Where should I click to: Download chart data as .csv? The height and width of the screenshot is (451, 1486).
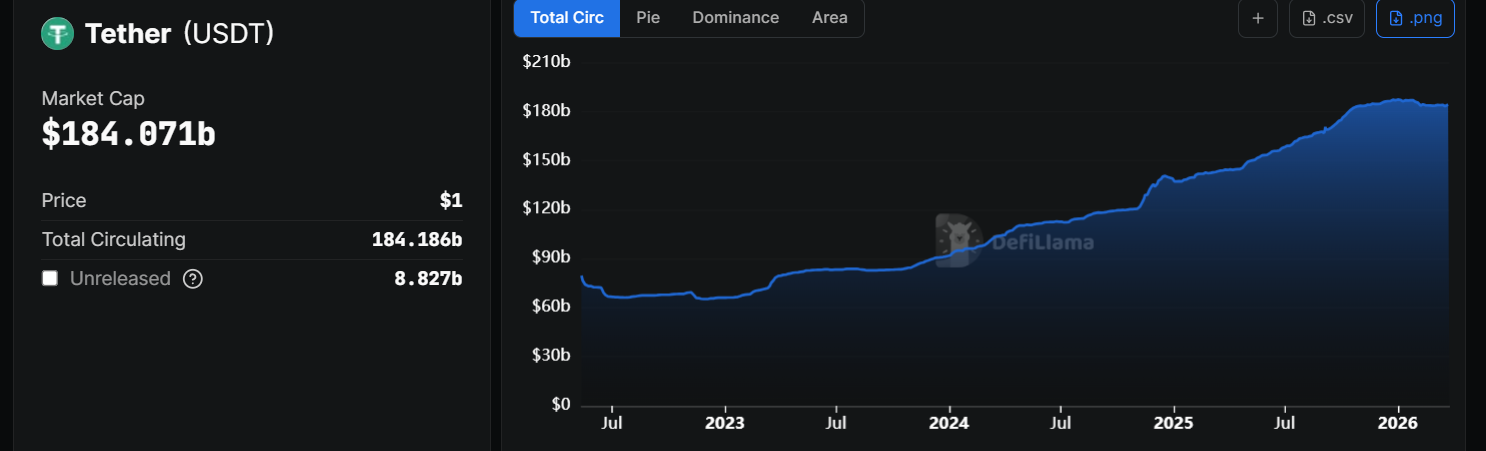point(1326,18)
